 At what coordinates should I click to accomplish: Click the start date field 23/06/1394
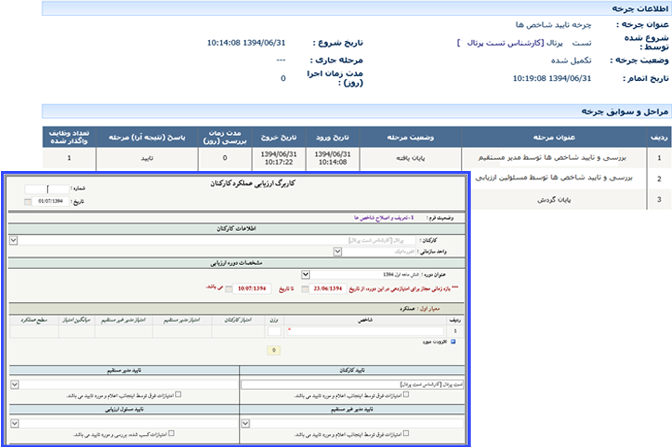328,289
